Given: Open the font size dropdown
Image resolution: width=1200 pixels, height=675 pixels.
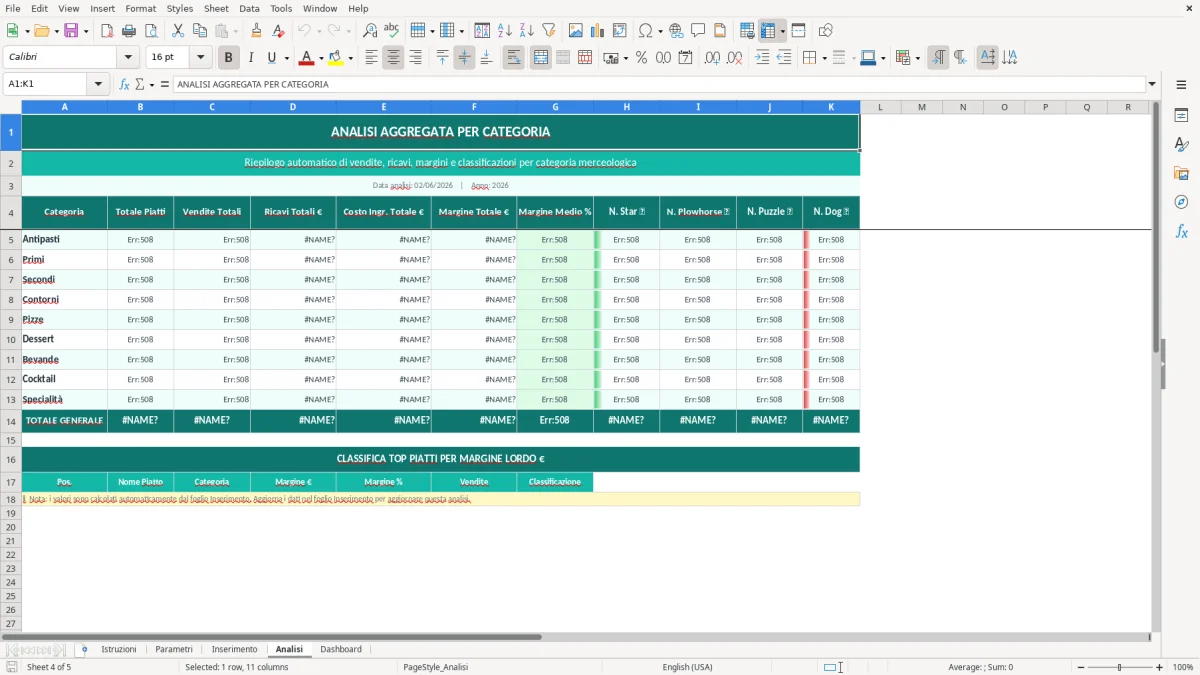Looking at the screenshot, I should [x=201, y=58].
